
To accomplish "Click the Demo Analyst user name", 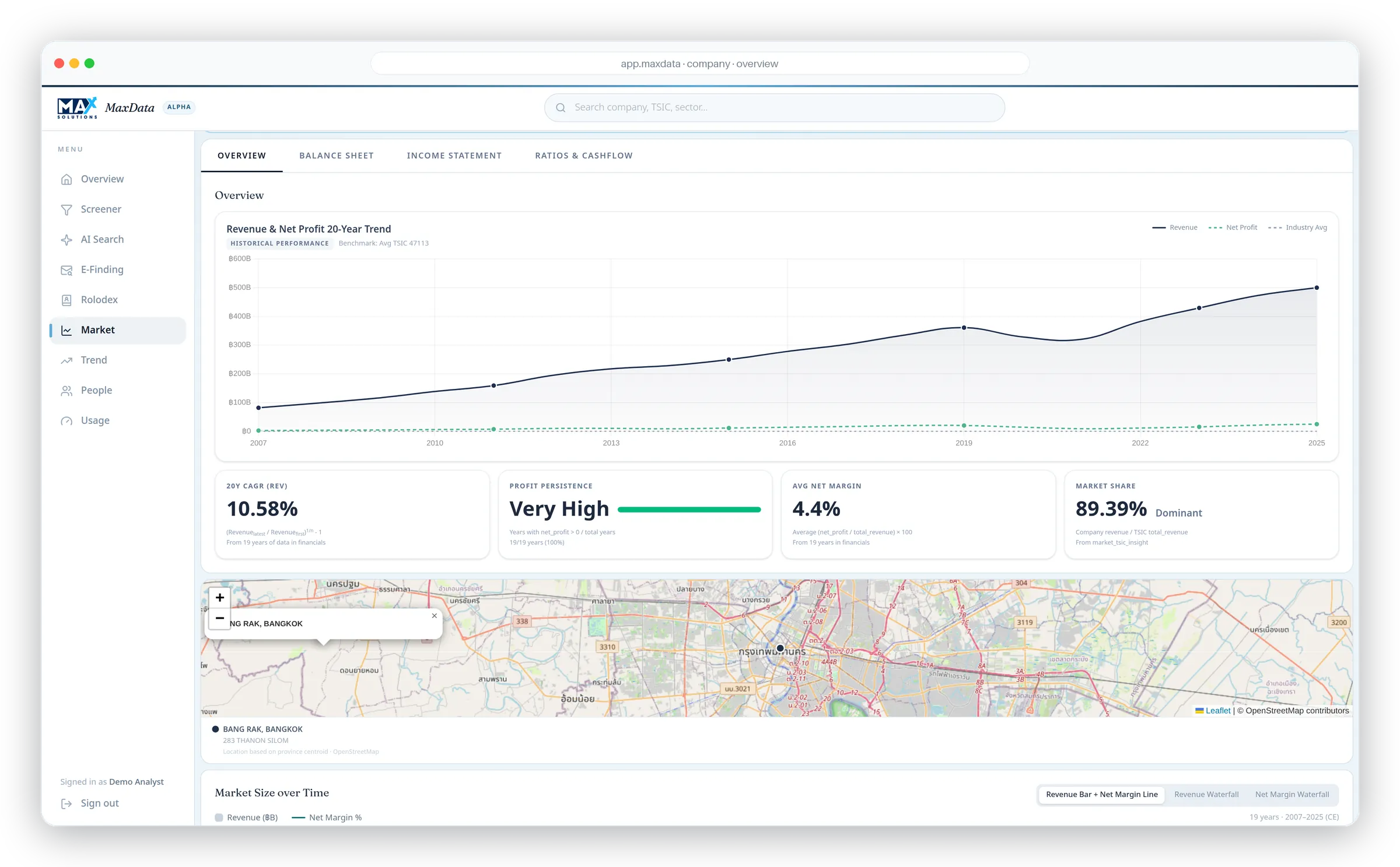I will tap(136, 782).
